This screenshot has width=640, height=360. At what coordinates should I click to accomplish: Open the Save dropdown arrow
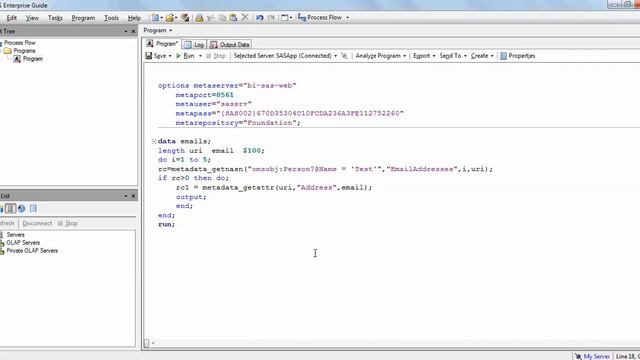170,56
